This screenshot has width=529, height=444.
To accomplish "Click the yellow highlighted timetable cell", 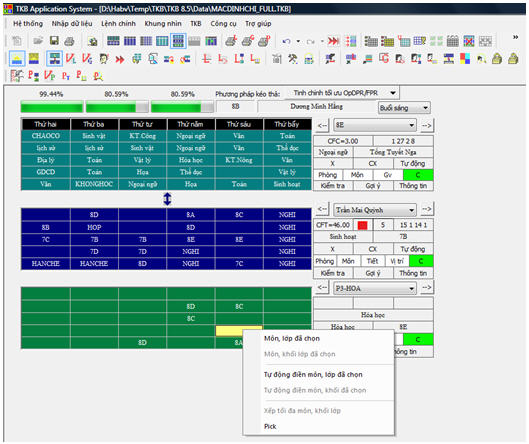I will click(239, 331).
